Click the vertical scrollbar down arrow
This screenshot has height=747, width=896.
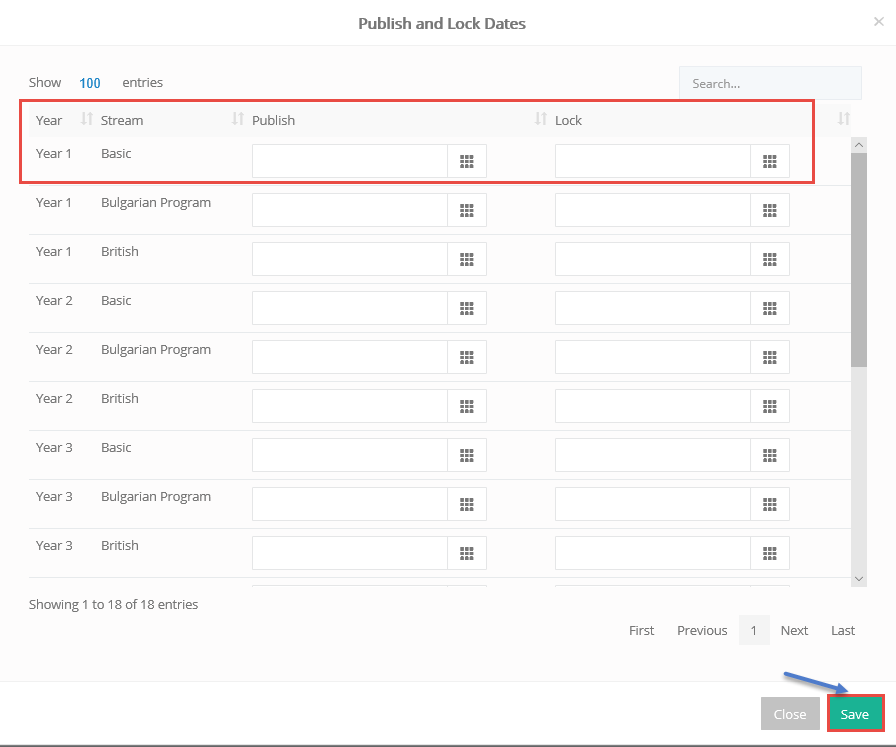pyautogui.click(x=858, y=579)
